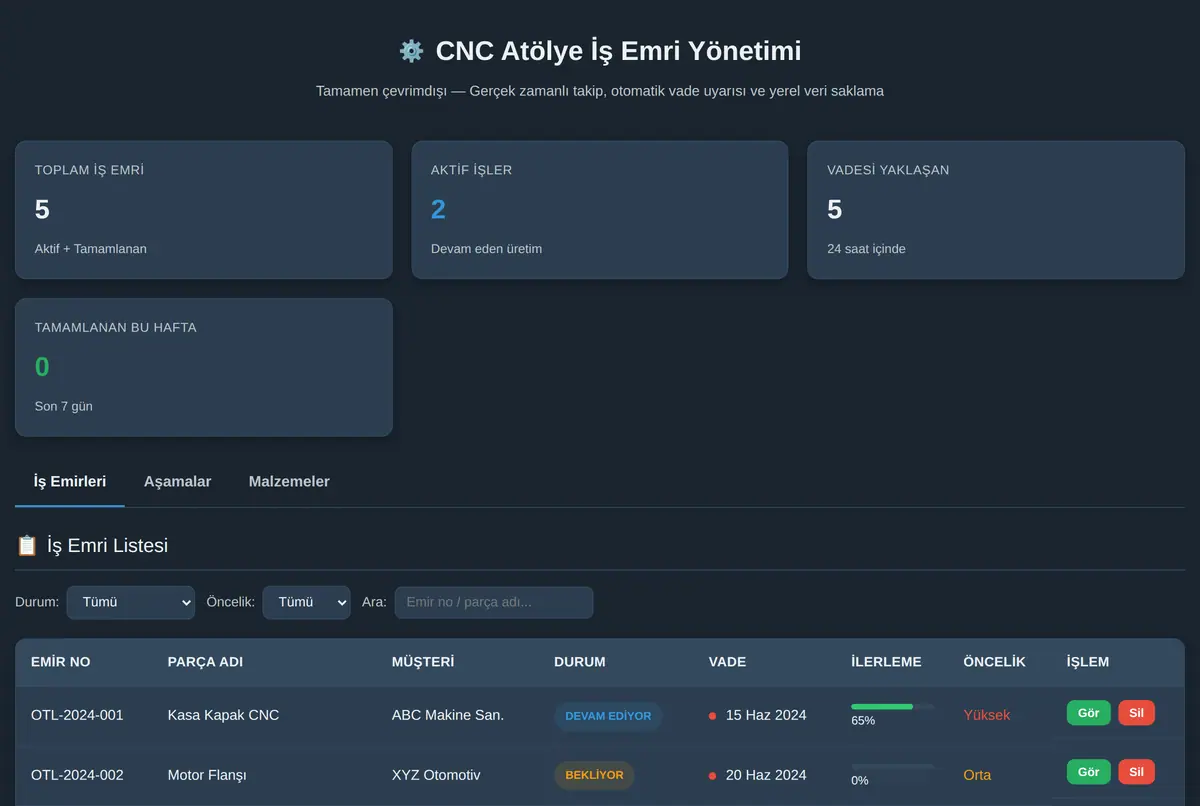Screen dimensions: 1200x806
Task: Click the gear icon beside the page title
Action: pyautogui.click(x=411, y=51)
